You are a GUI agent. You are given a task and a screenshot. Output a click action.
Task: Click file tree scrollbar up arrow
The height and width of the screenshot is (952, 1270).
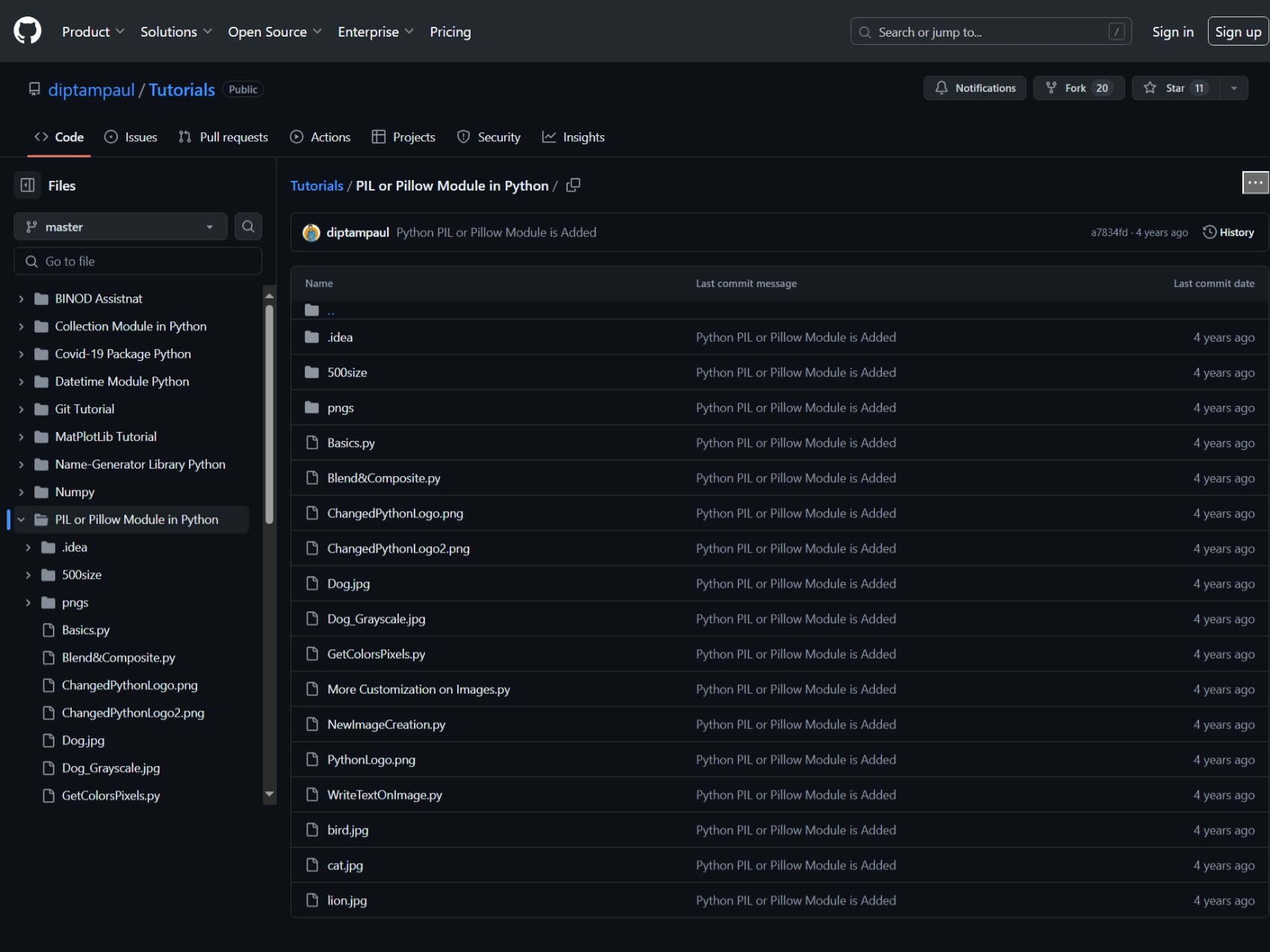point(270,295)
